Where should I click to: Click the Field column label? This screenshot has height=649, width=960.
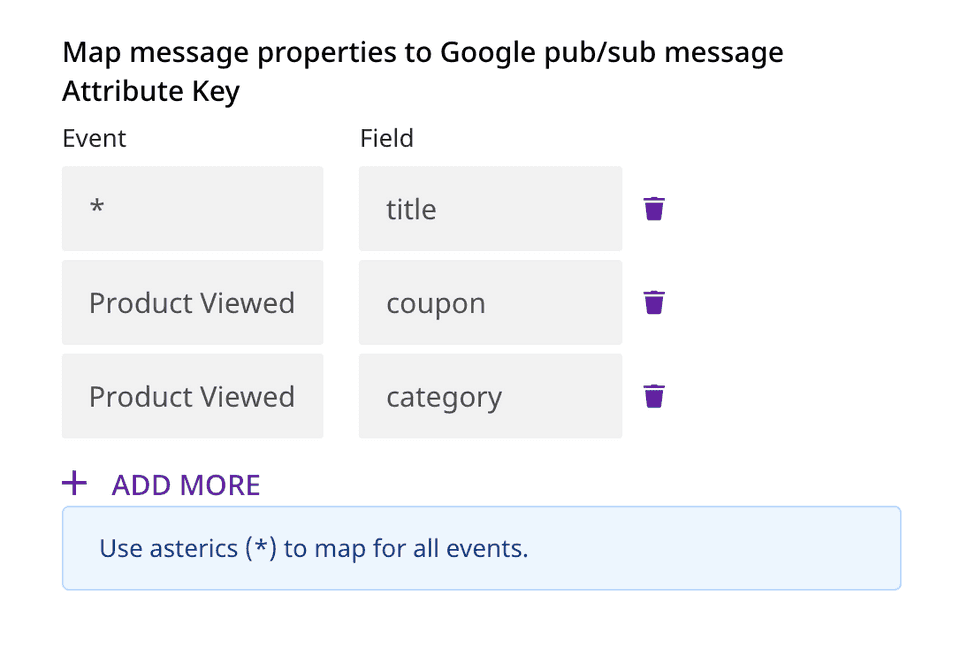pyautogui.click(x=387, y=138)
